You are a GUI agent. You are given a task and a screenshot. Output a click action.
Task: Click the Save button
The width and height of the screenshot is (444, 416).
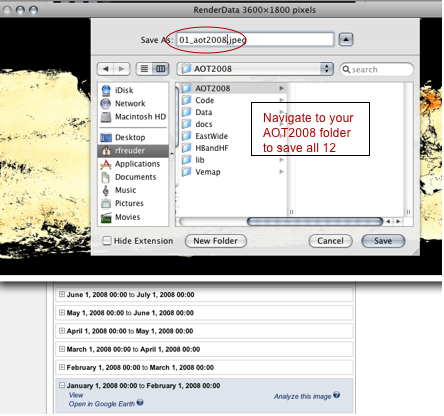pyautogui.click(x=383, y=241)
